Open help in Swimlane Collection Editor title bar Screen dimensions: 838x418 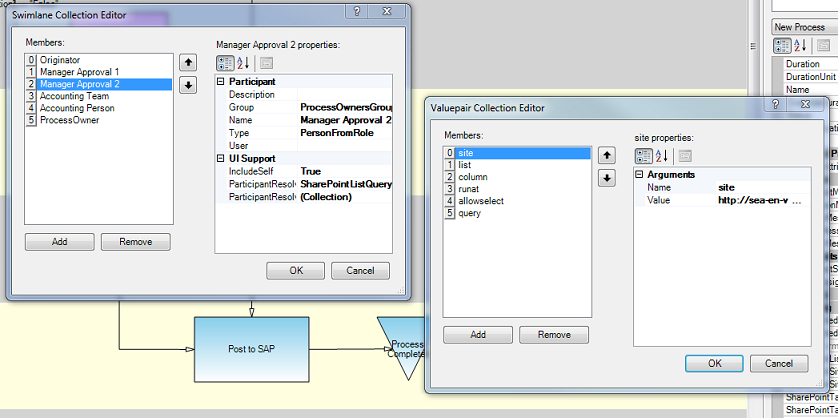coord(358,11)
